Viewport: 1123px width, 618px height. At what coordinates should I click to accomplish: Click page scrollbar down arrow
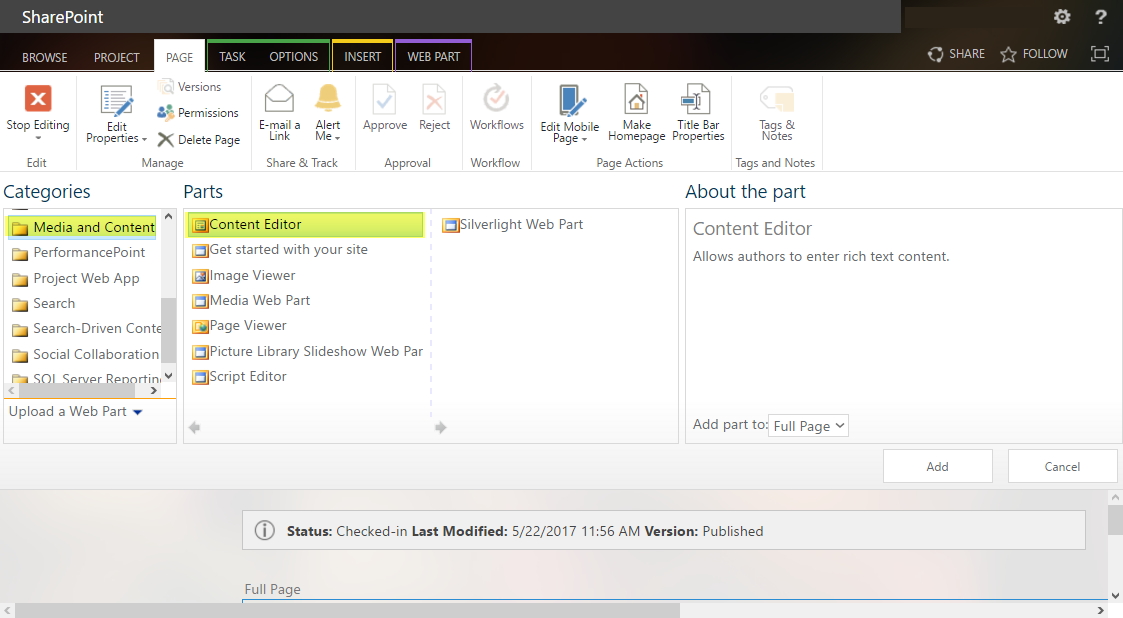(1115, 595)
